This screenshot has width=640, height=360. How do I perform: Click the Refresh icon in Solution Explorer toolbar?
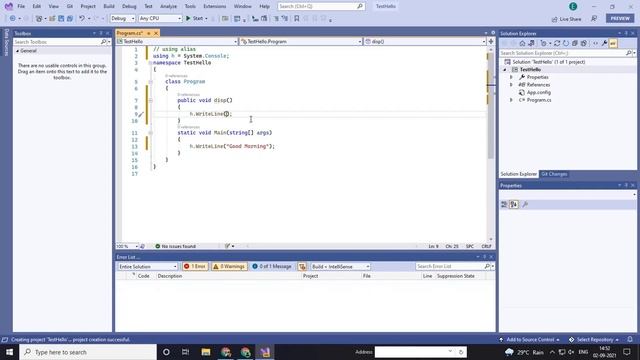566,43
